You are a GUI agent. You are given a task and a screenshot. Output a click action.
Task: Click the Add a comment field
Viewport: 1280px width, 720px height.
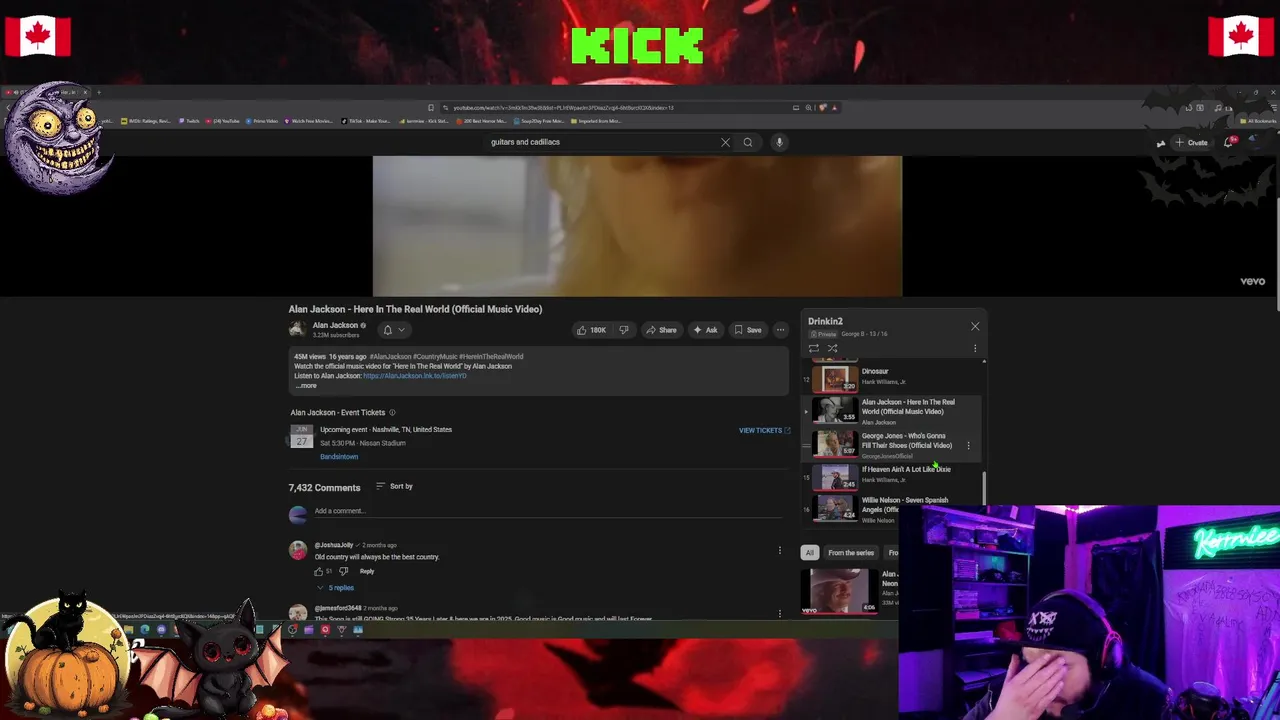coord(550,511)
